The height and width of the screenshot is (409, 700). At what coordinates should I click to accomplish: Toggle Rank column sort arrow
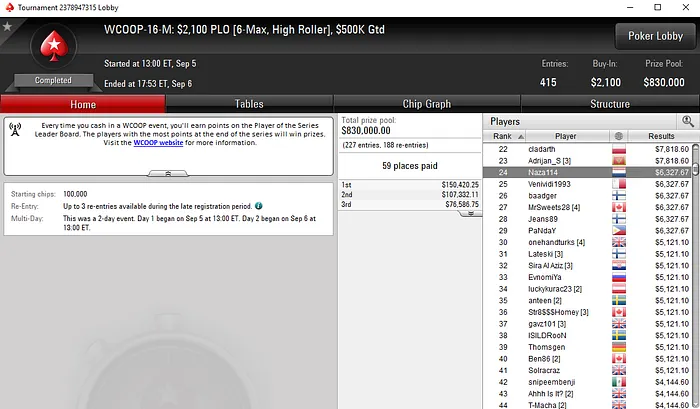521,137
